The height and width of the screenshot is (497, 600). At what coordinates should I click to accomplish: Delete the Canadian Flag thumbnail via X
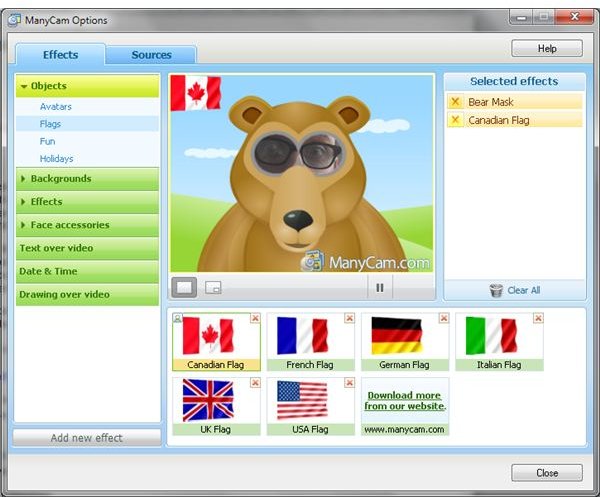[255, 318]
